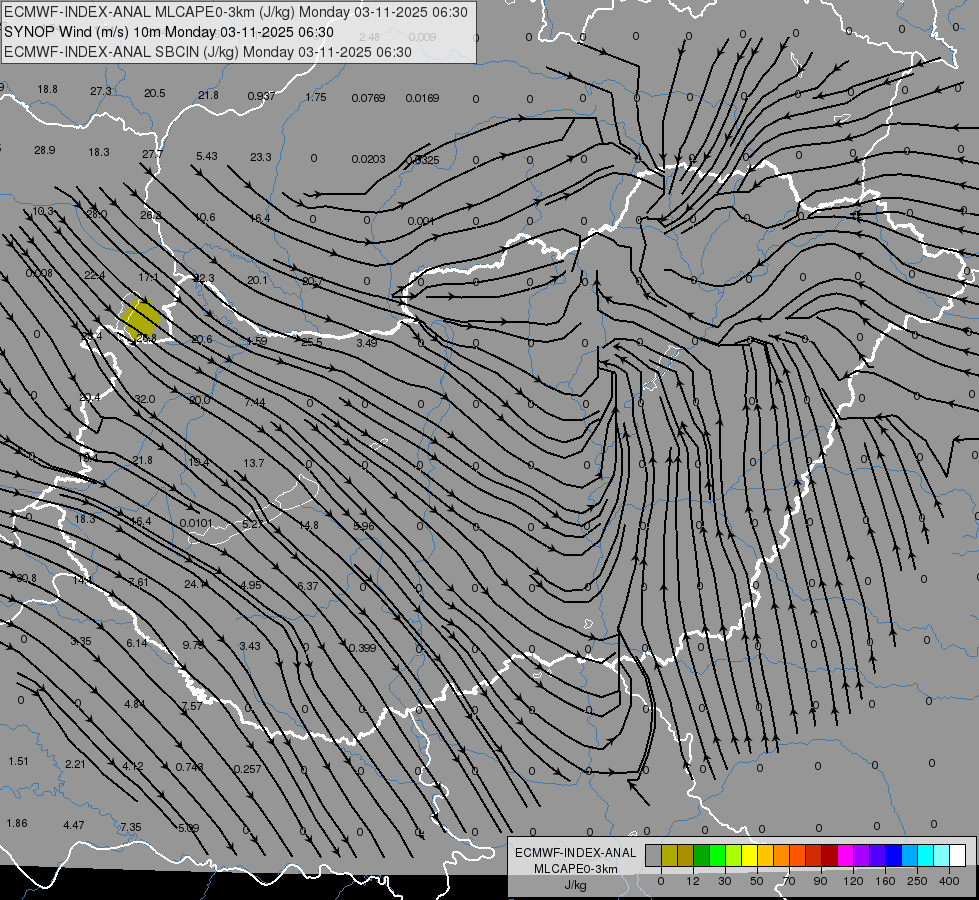Click the map value 7.44
This screenshot has height=900, width=979.
click(x=255, y=403)
